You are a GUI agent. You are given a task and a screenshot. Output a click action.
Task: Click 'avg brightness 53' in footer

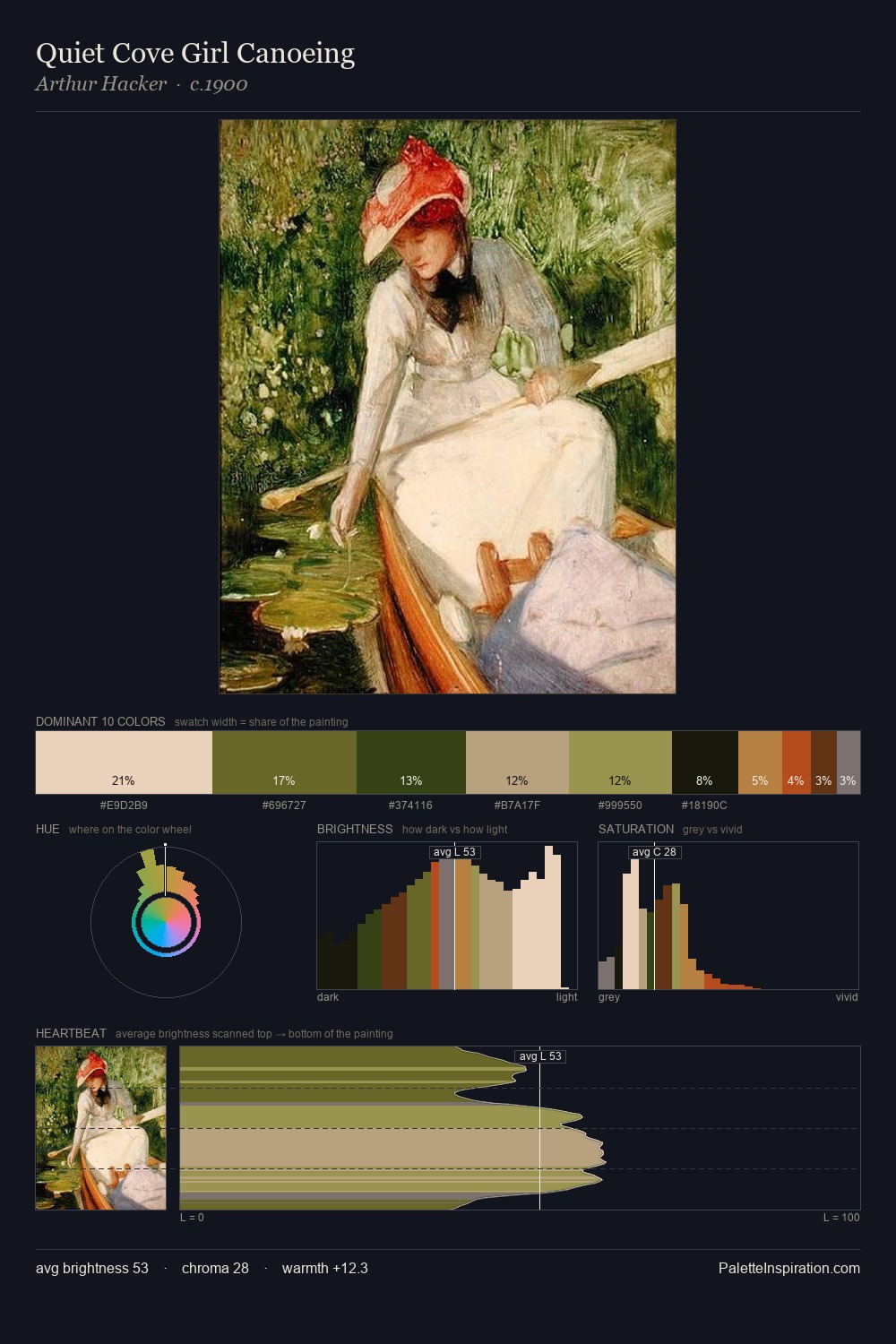coord(92,1268)
